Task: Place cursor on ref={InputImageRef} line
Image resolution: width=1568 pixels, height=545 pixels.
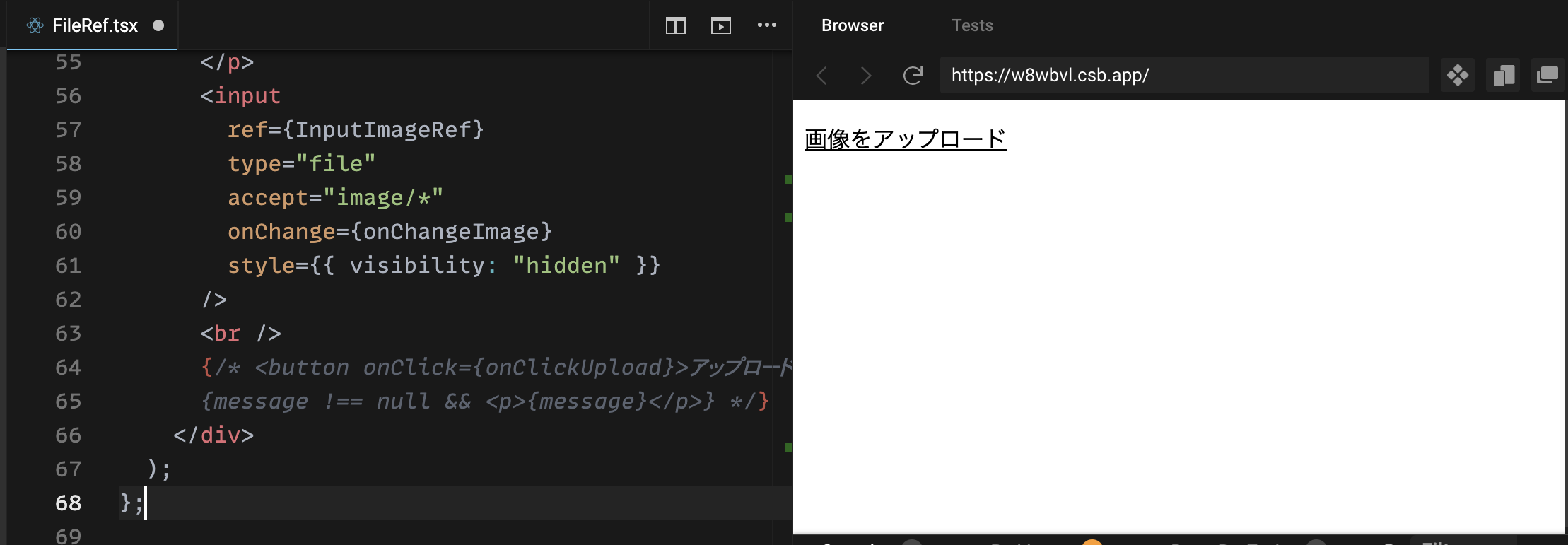Action: click(x=356, y=129)
